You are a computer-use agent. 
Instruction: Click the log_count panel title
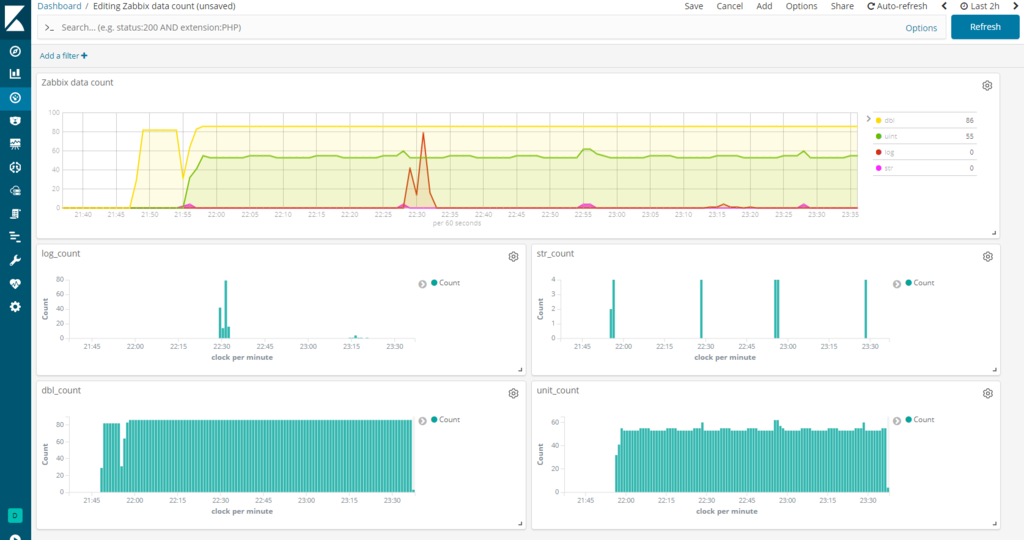click(x=61, y=253)
